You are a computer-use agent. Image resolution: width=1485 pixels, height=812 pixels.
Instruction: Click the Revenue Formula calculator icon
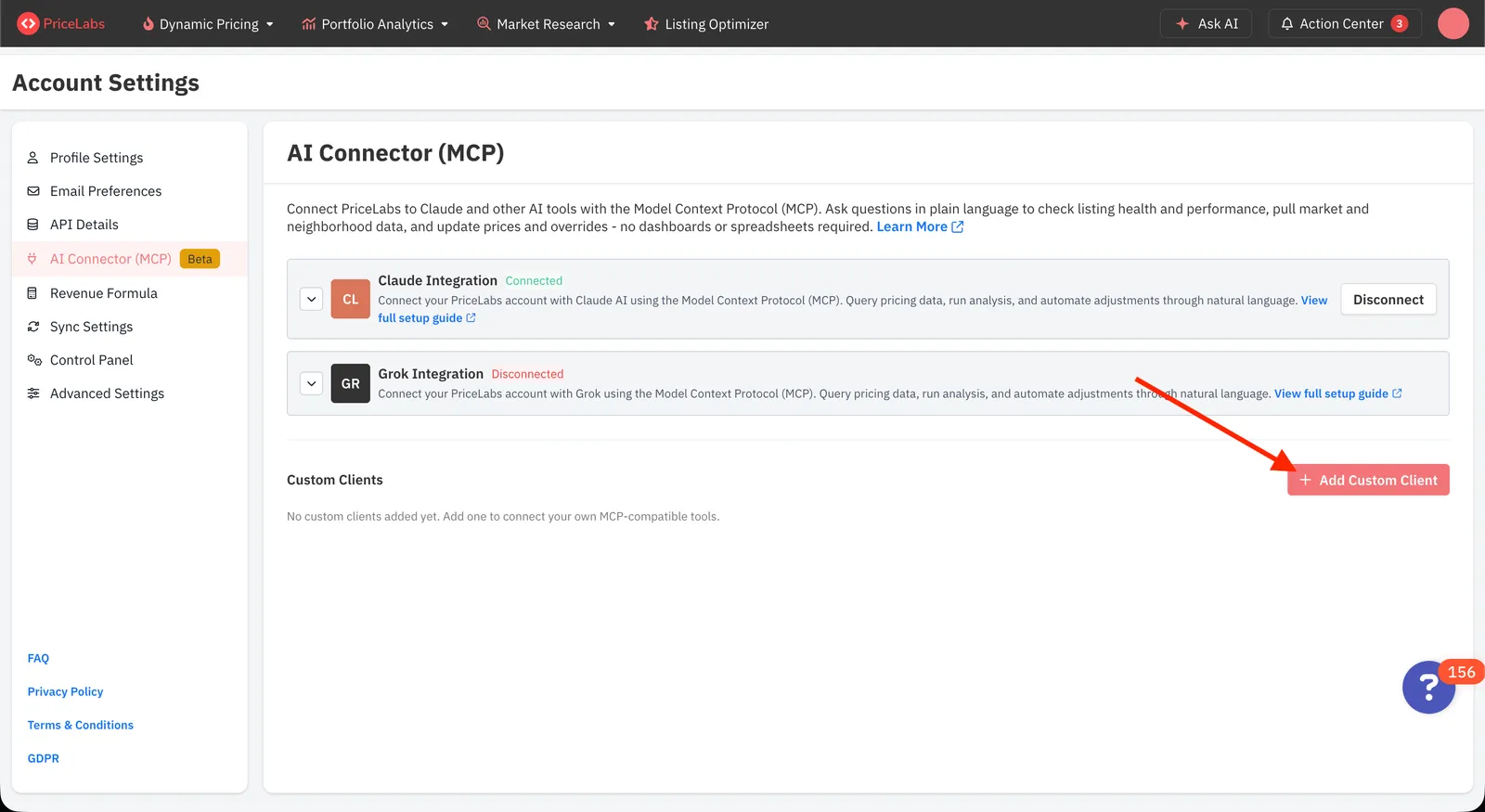click(x=32, y=293)
